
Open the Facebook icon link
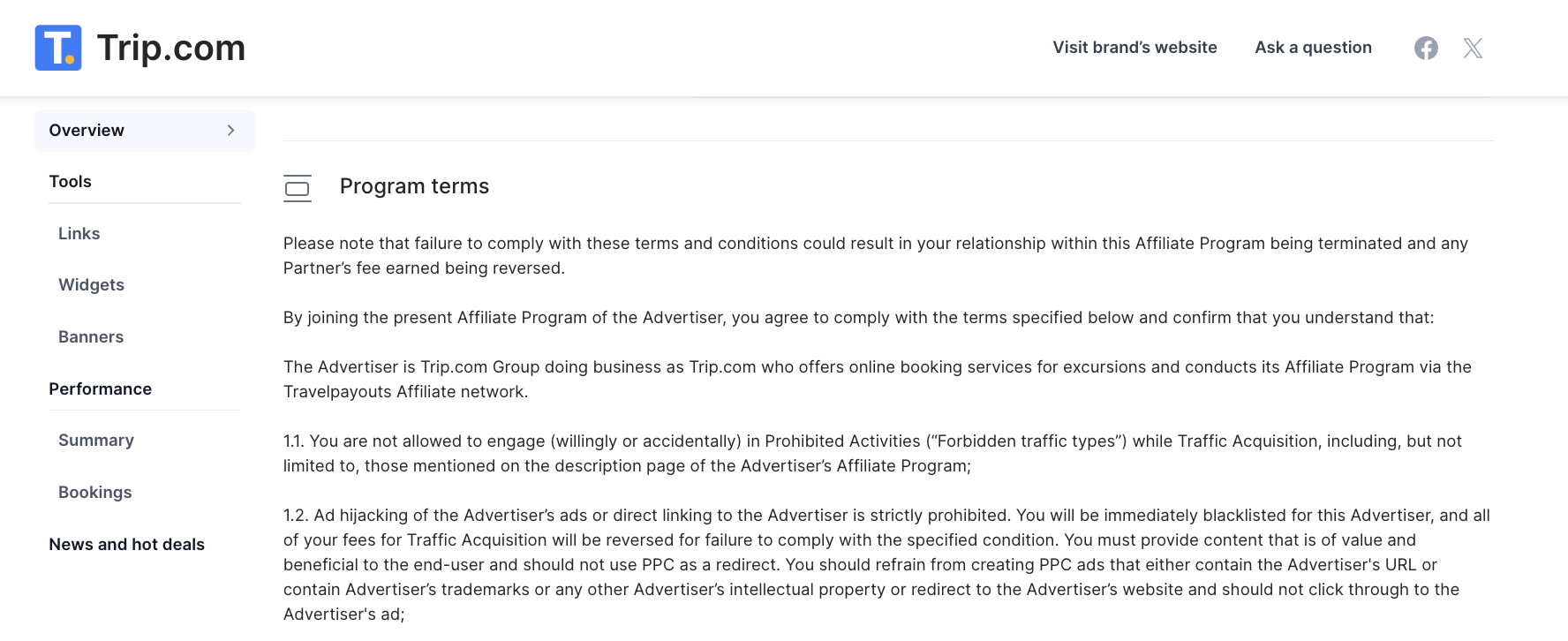coord(1426,48)
